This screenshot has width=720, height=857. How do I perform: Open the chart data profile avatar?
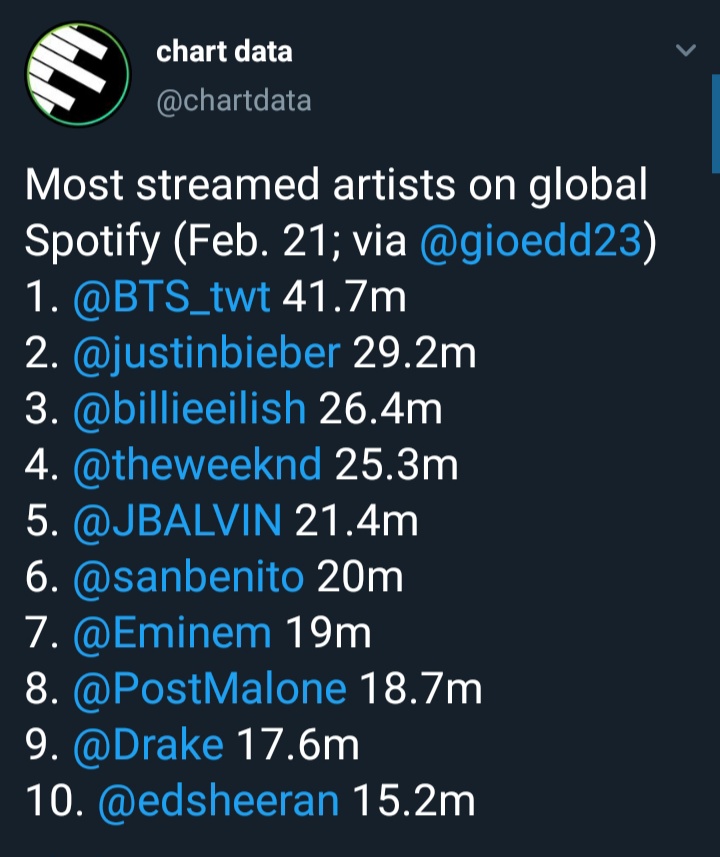[76, 73]
